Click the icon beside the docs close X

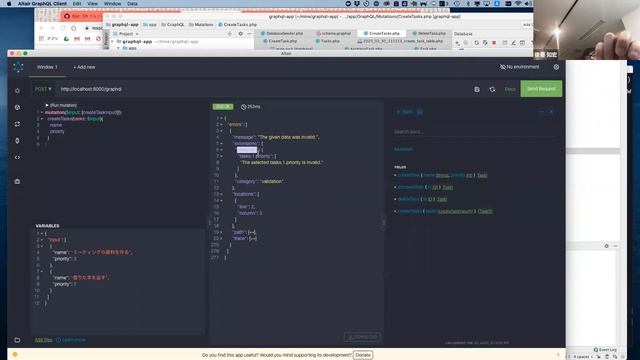(x=541, y=111)
